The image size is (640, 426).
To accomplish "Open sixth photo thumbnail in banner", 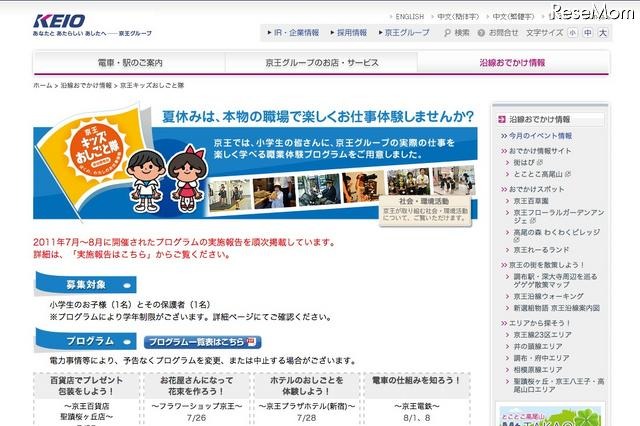I will coord(453,180).
